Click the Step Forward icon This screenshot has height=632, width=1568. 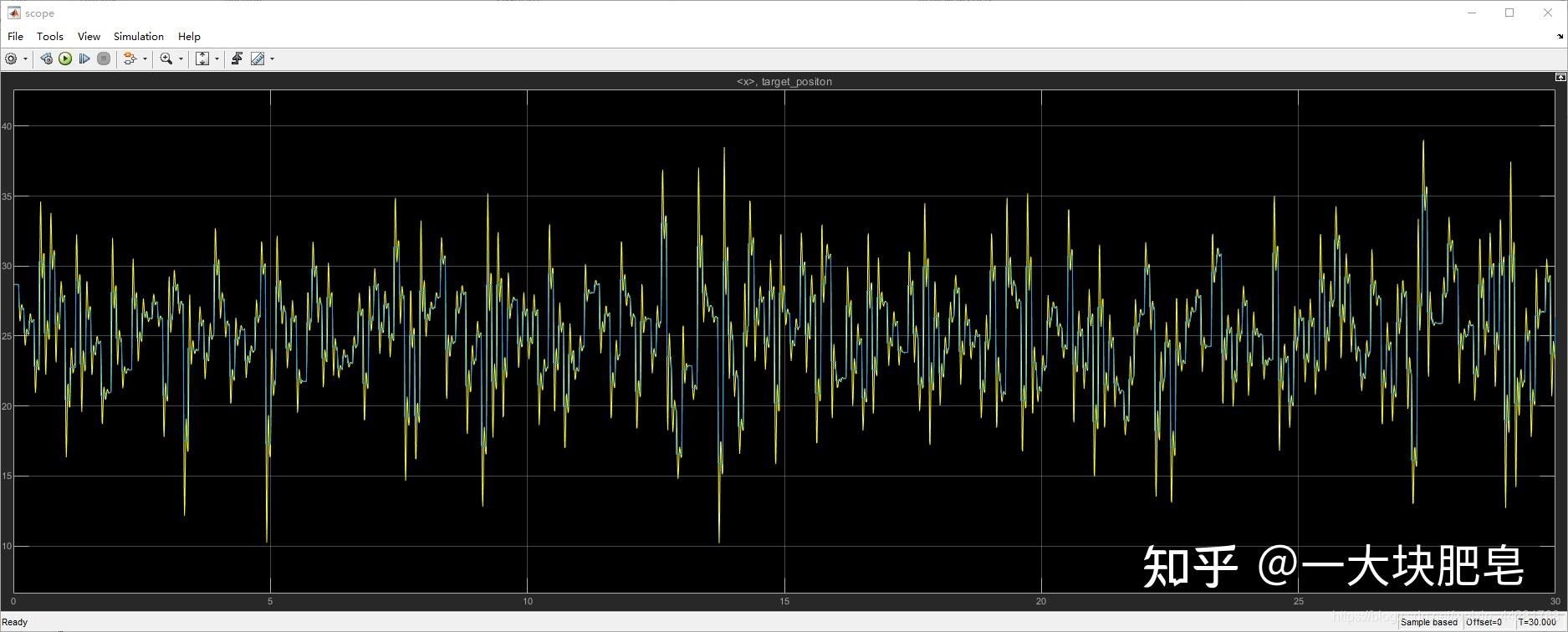pyautogui.click(x=84, y=59)
